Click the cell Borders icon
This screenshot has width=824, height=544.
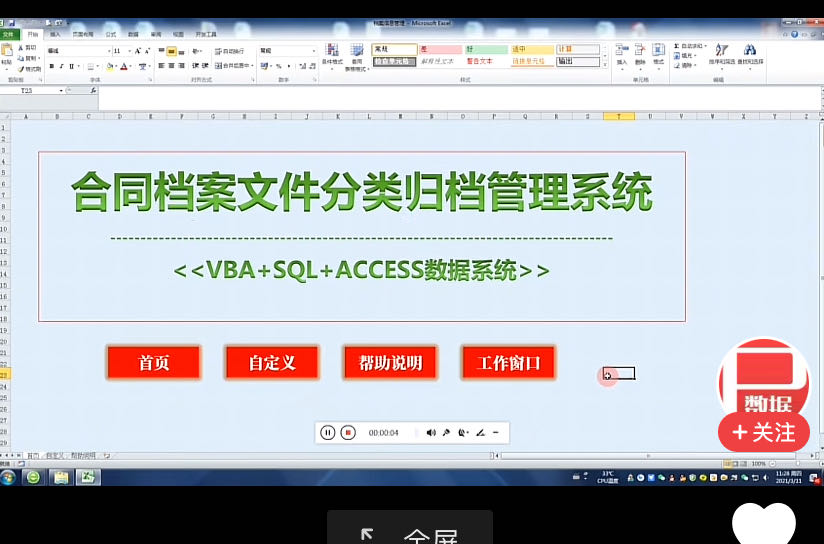coord(90,66)
